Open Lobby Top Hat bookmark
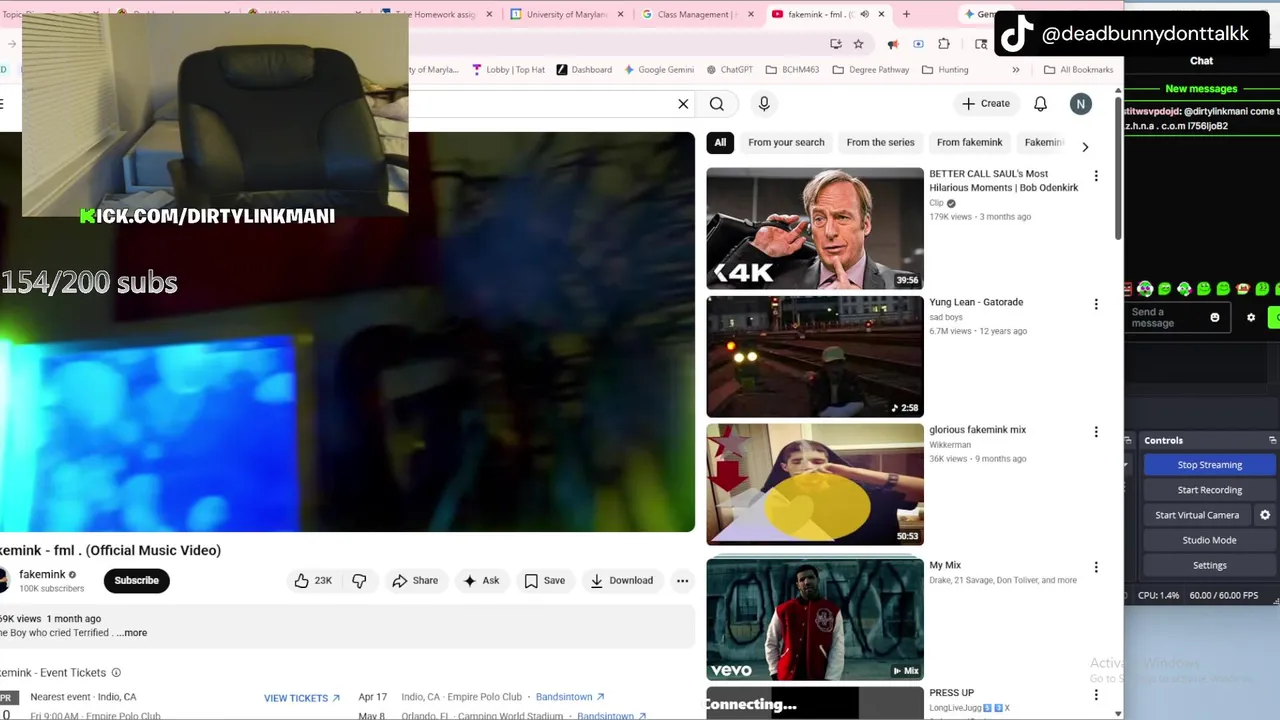This screenshot has height=720, width=1280. click(508, 70)
